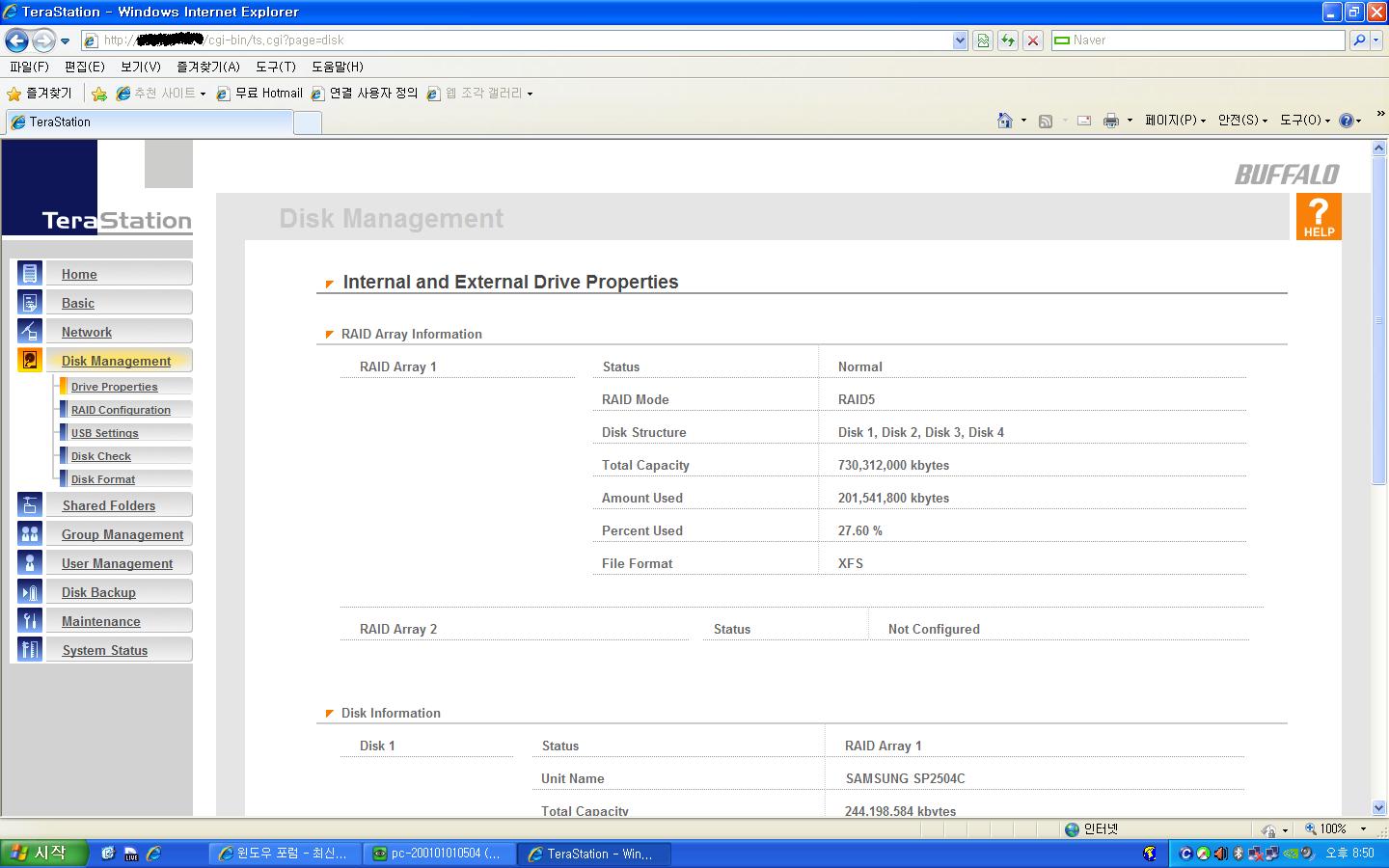Click the Maintenance sidebar icon

[30, 620]
